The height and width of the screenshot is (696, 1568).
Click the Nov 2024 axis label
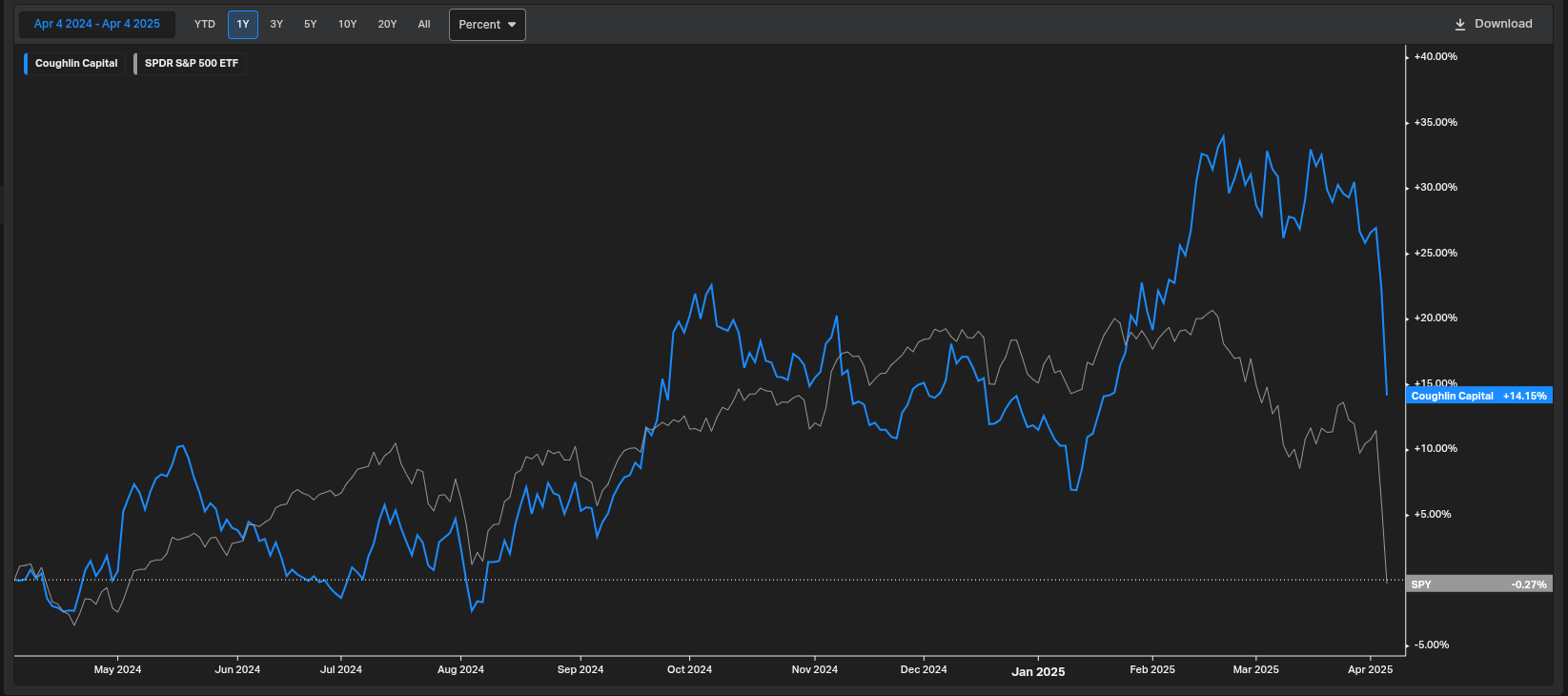pyautogui.click(x=815, y=669)
